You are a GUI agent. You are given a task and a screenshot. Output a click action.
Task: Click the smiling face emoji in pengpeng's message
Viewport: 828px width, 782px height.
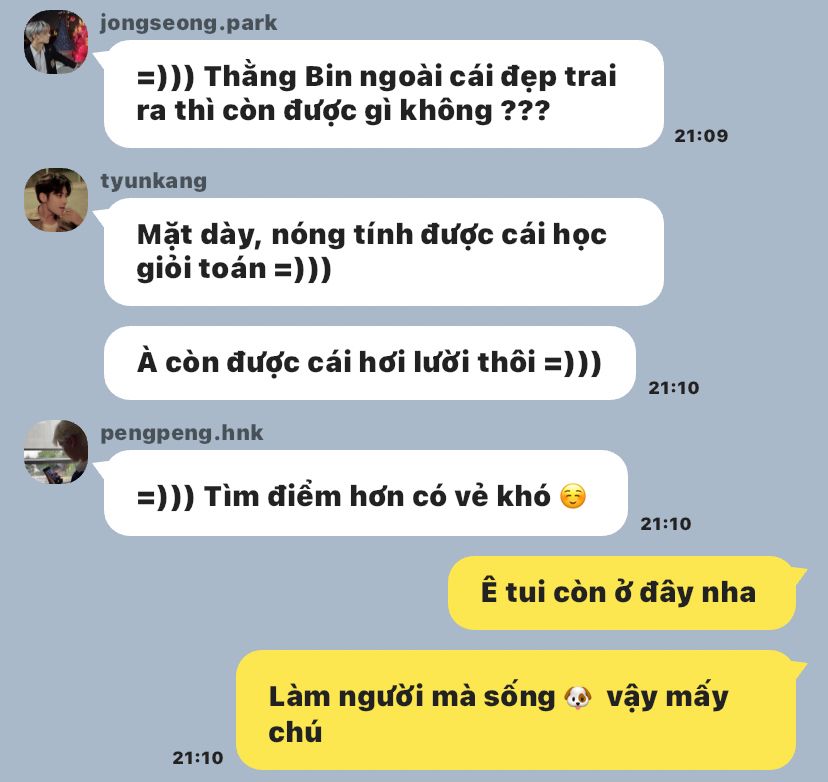point(573,496)
